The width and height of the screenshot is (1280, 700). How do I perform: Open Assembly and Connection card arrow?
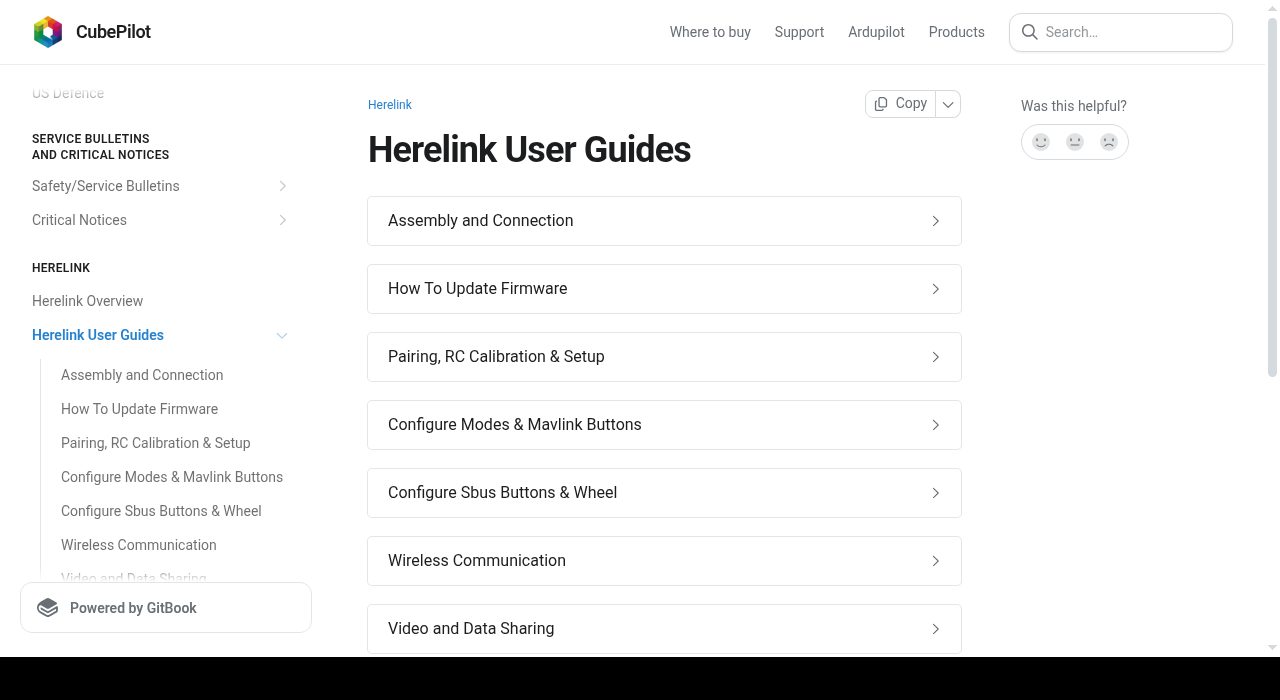coord(936,221)
